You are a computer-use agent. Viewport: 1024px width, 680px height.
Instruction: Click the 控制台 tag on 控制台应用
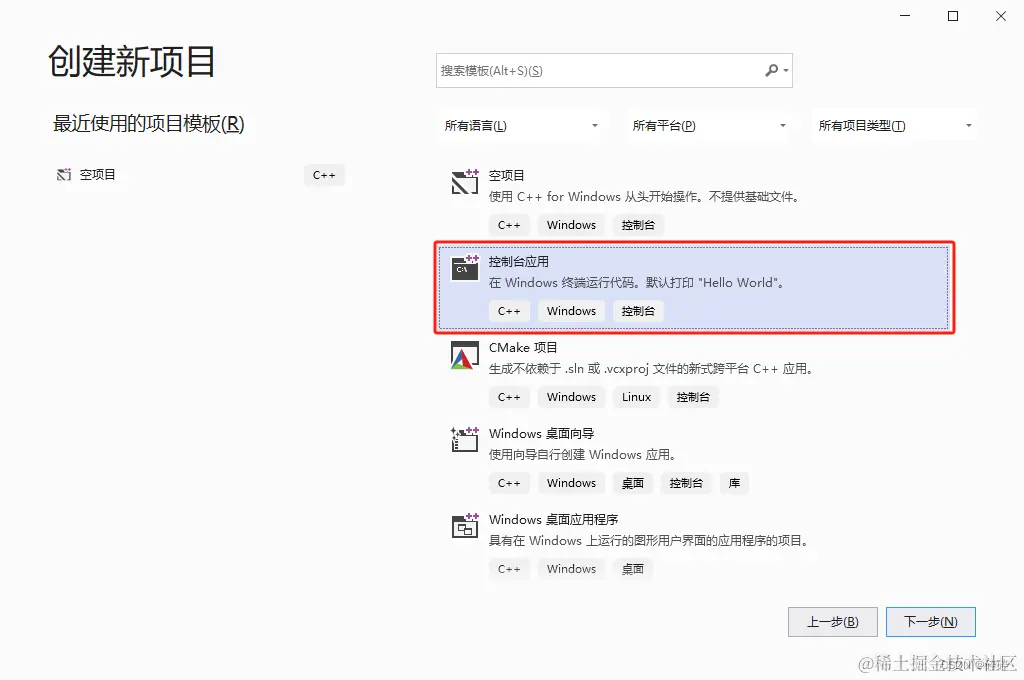click(638, 311)
